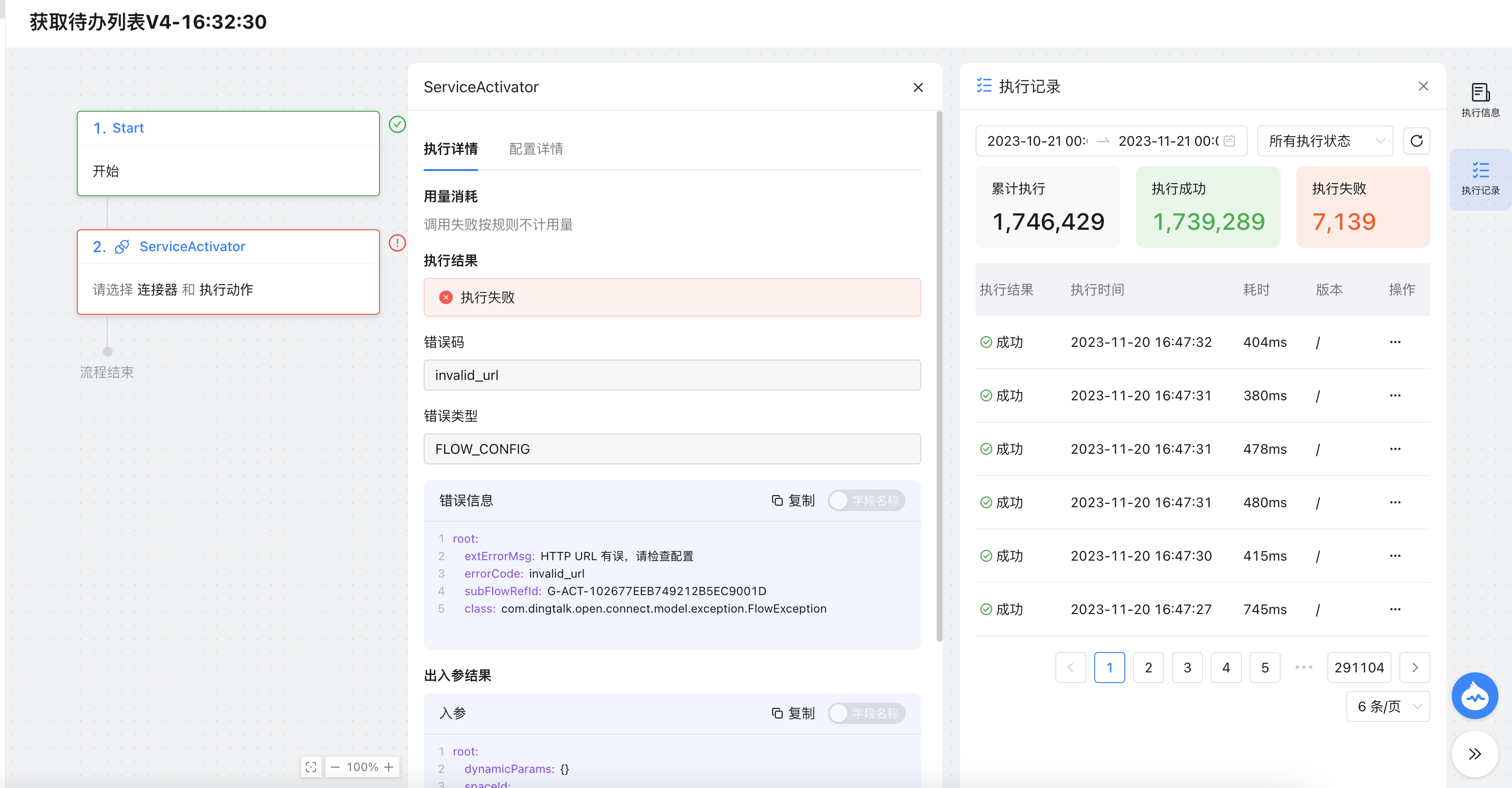Zoom out canvas with minus icon
1512x788 pixels.
[x=335, y=767]
